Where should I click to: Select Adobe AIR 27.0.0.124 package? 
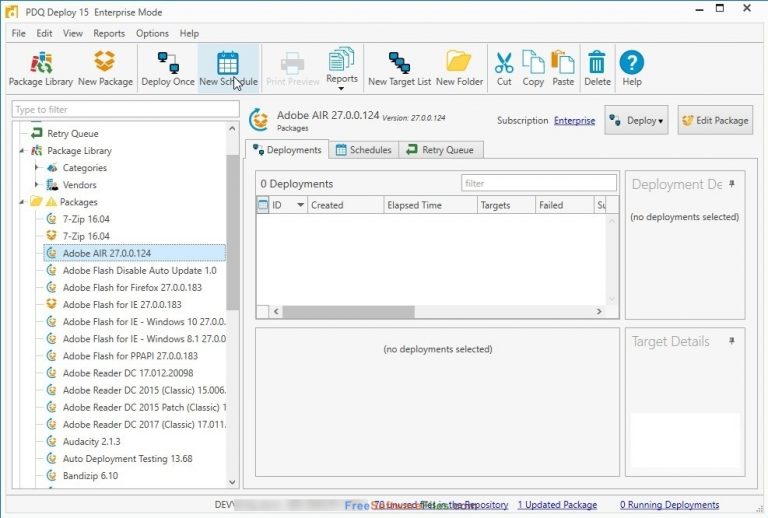[135, 253]
